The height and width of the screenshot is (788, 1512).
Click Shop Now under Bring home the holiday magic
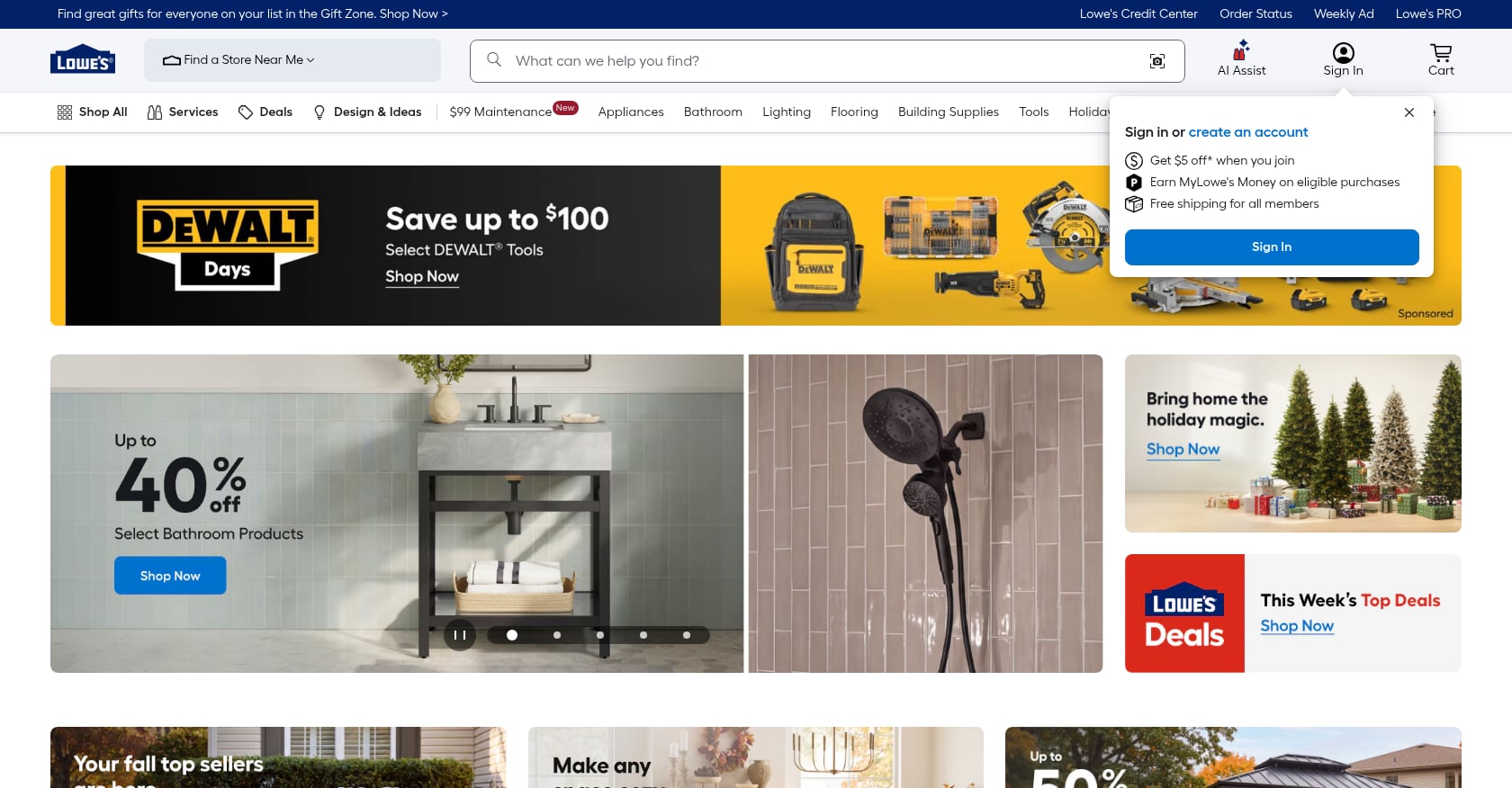1183,450
